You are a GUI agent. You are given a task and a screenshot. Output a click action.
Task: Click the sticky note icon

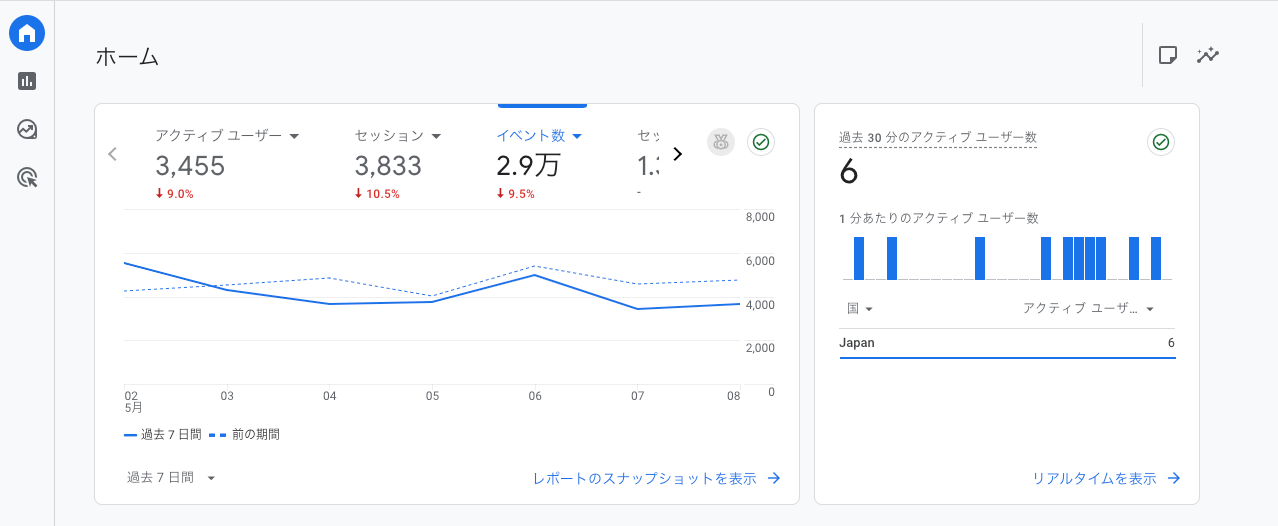click(1167, 55)
